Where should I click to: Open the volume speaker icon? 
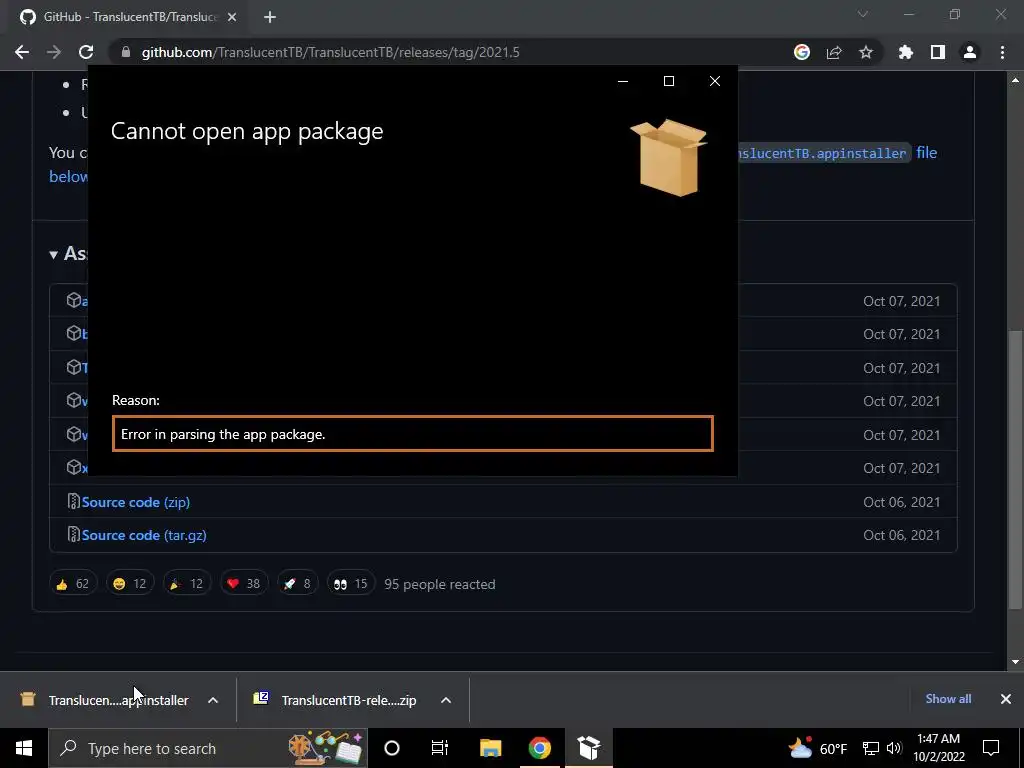(894, 748)
